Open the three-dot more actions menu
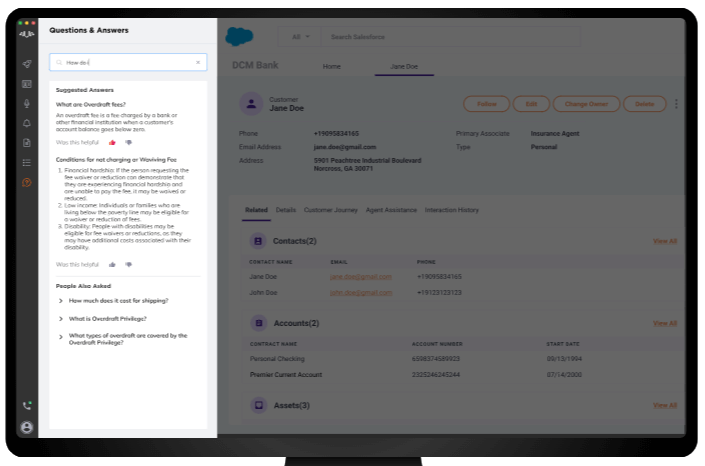Image resolution: width=705 pixels, height=466 pixels. 676,104
